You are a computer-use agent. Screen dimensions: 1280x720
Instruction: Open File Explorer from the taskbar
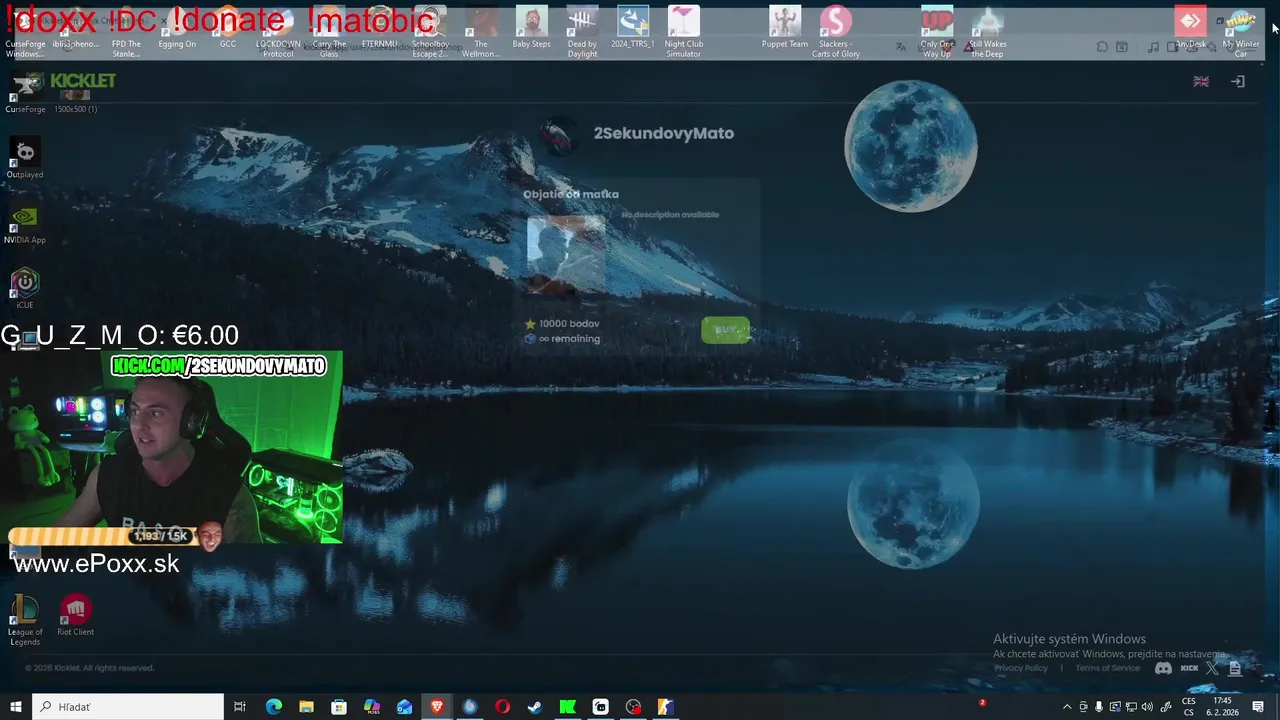tap(306, 707)
